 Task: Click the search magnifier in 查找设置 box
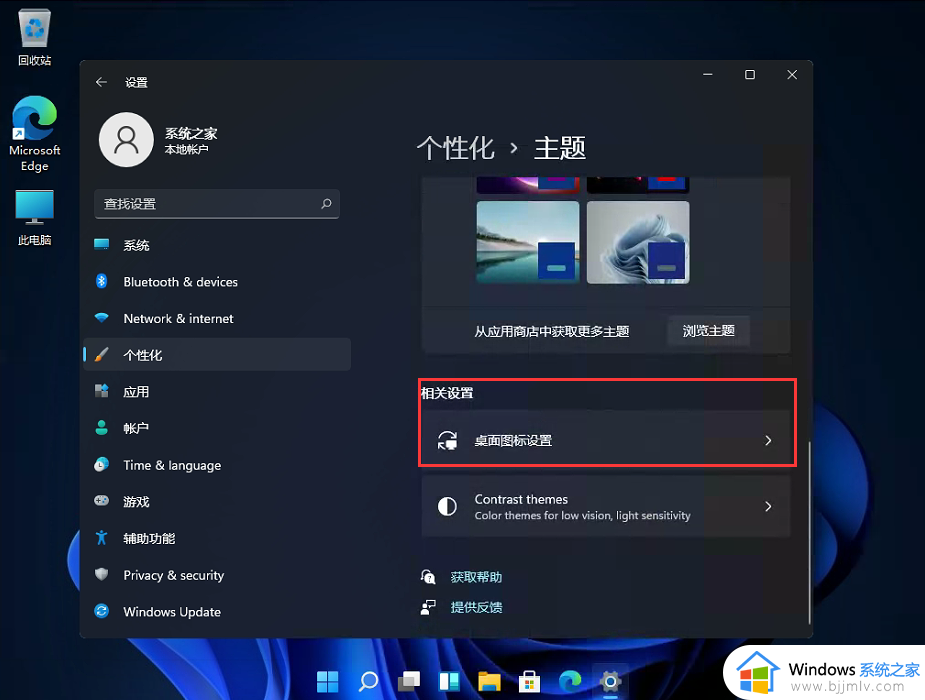[x=326, y=203]
